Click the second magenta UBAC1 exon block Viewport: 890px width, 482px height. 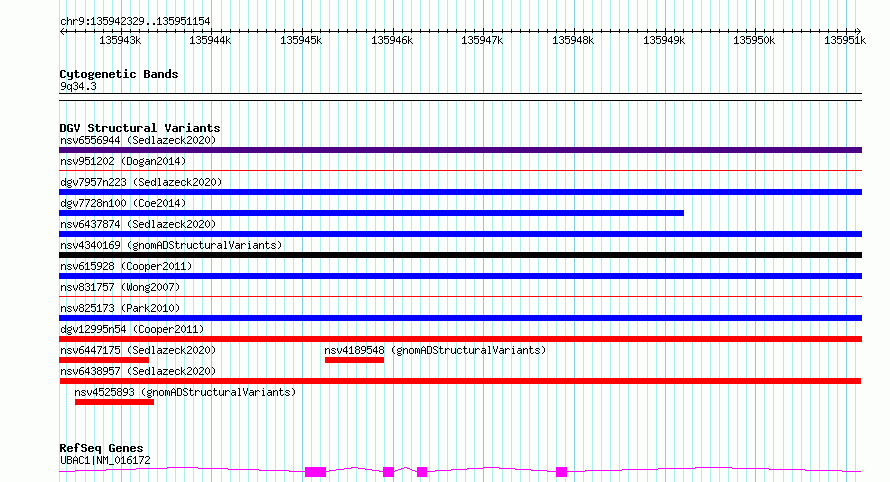388,472
